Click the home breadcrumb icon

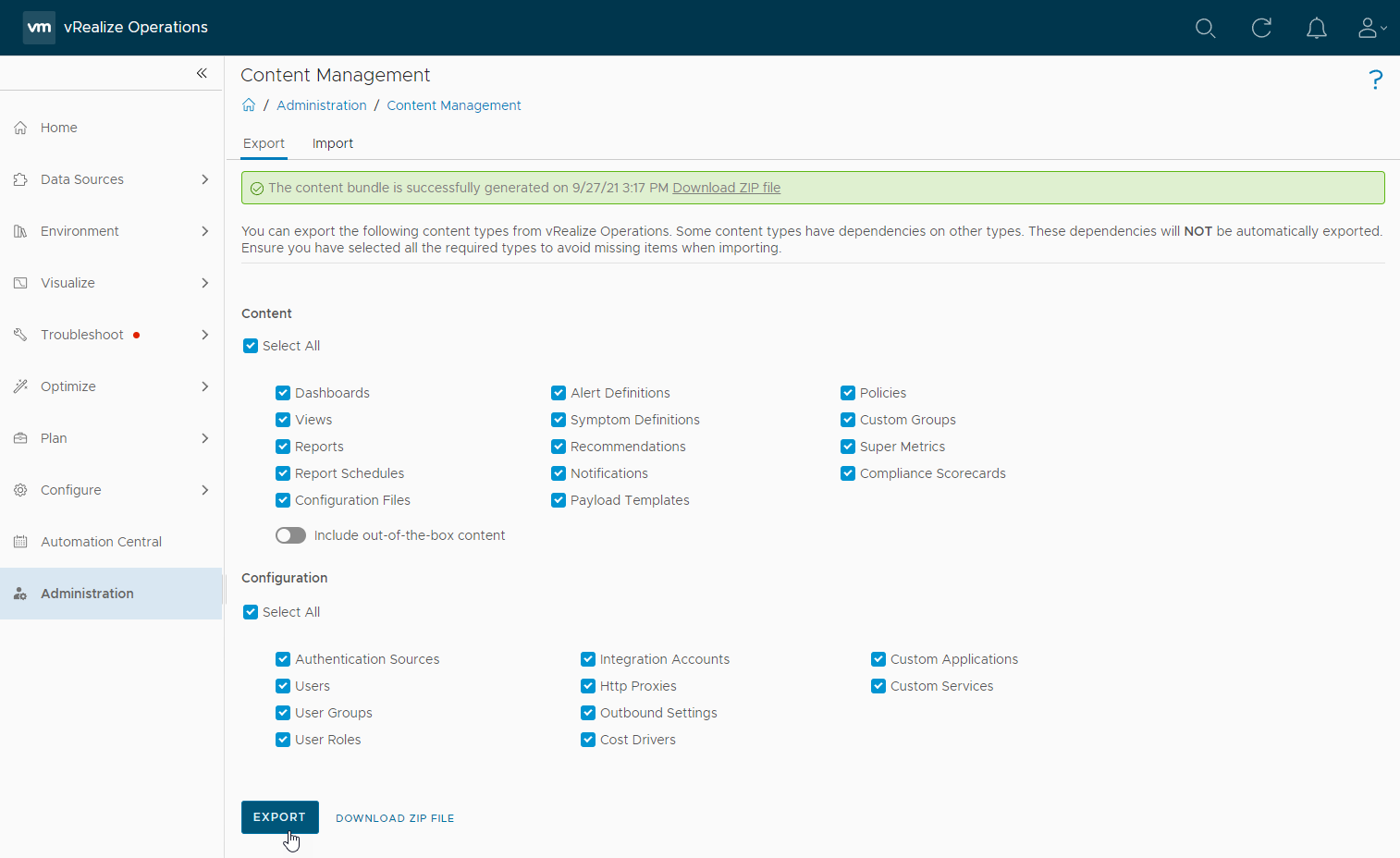click(x=249, y=104)
